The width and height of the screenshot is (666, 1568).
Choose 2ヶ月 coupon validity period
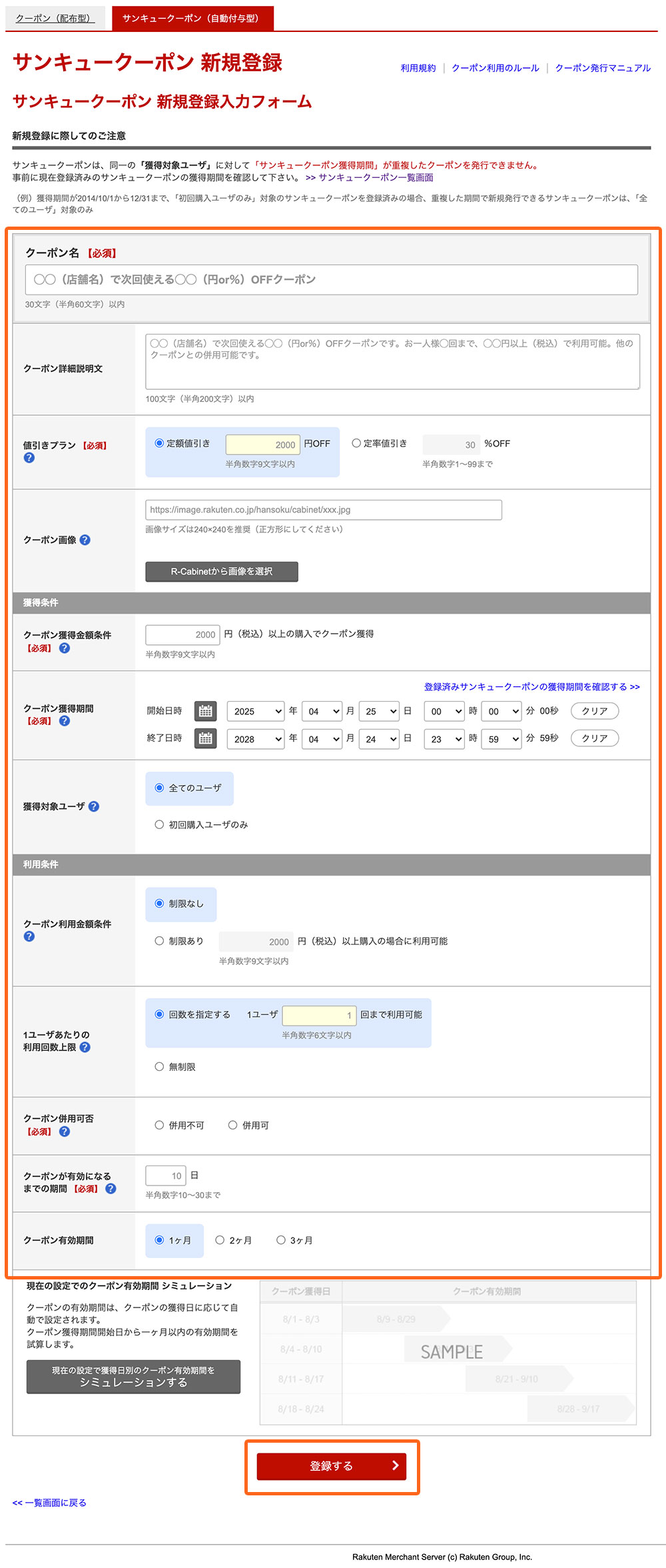click(x=220, y=1240)
